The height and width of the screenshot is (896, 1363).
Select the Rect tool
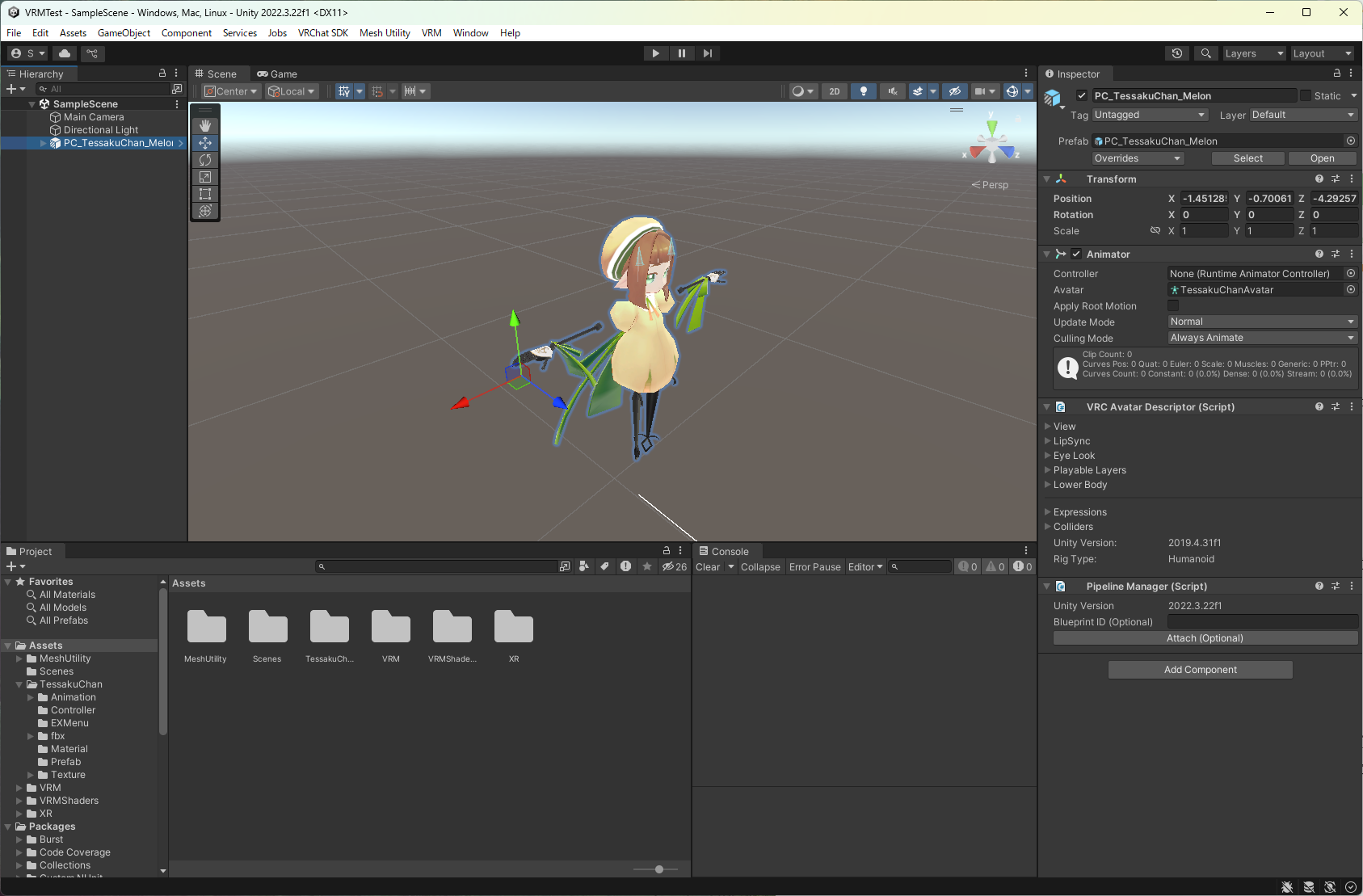[205, 194]
